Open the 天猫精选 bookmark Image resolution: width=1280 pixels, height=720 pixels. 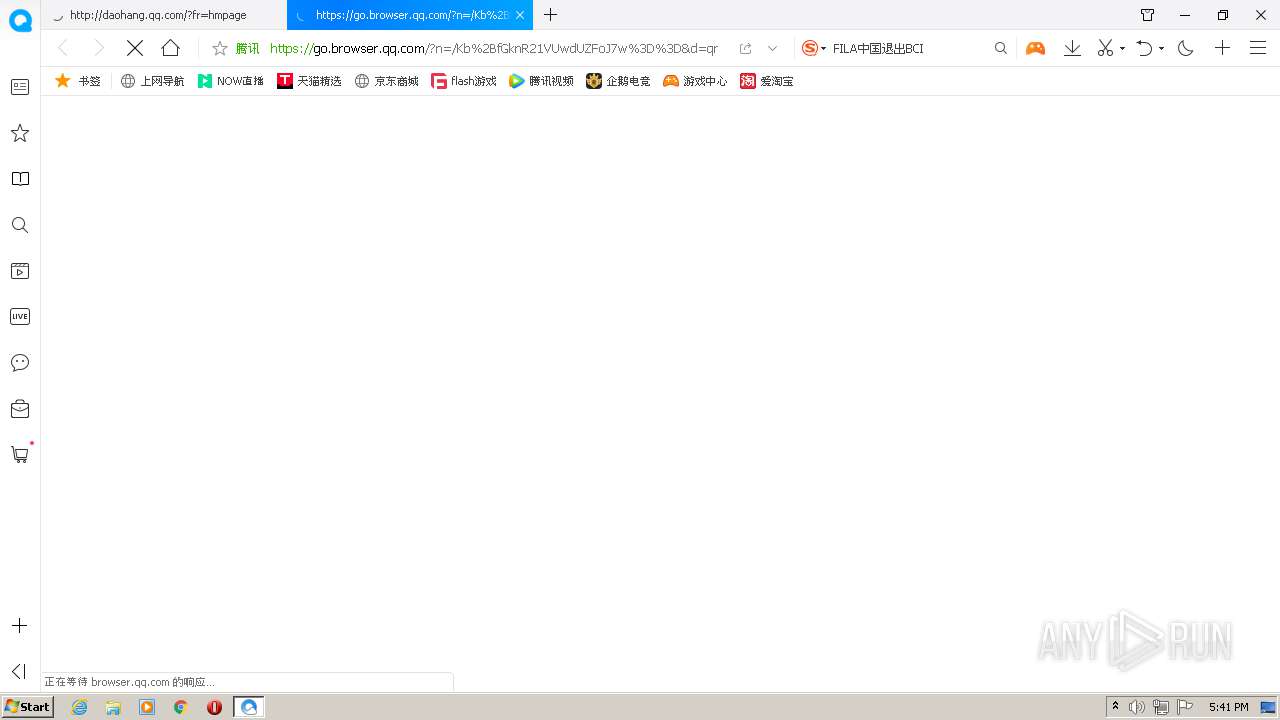point(309,81)
